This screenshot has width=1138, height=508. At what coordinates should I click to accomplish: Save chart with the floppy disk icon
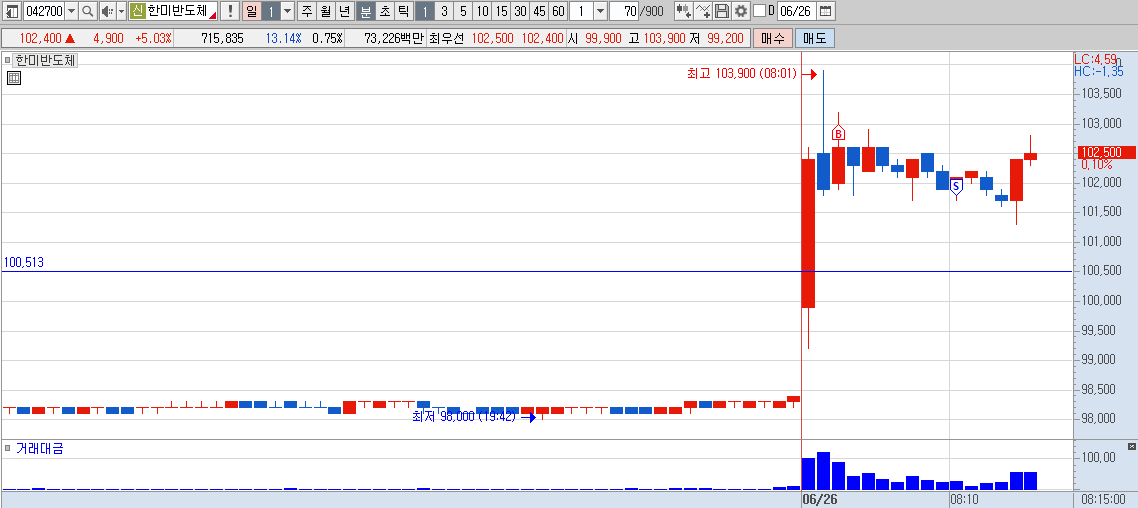(721, 11)
